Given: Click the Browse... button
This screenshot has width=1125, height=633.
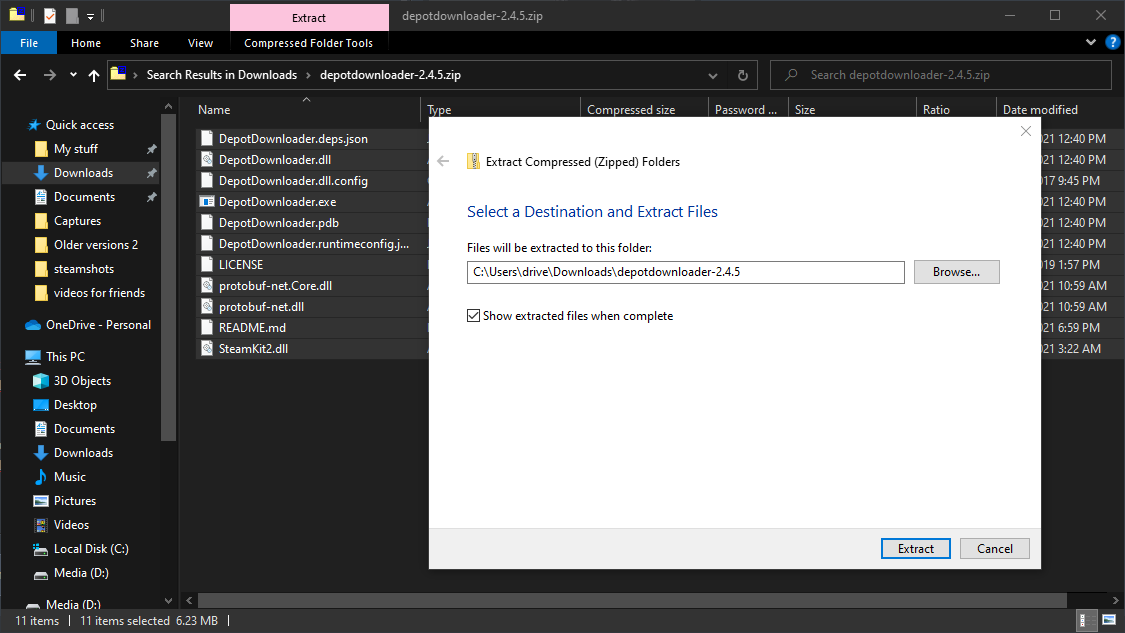Looking at the screenshot, I should pos(956,272).
